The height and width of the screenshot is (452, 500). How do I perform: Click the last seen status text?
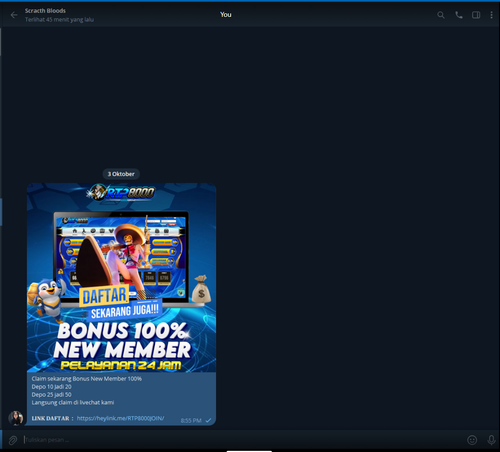click(59, 20)
